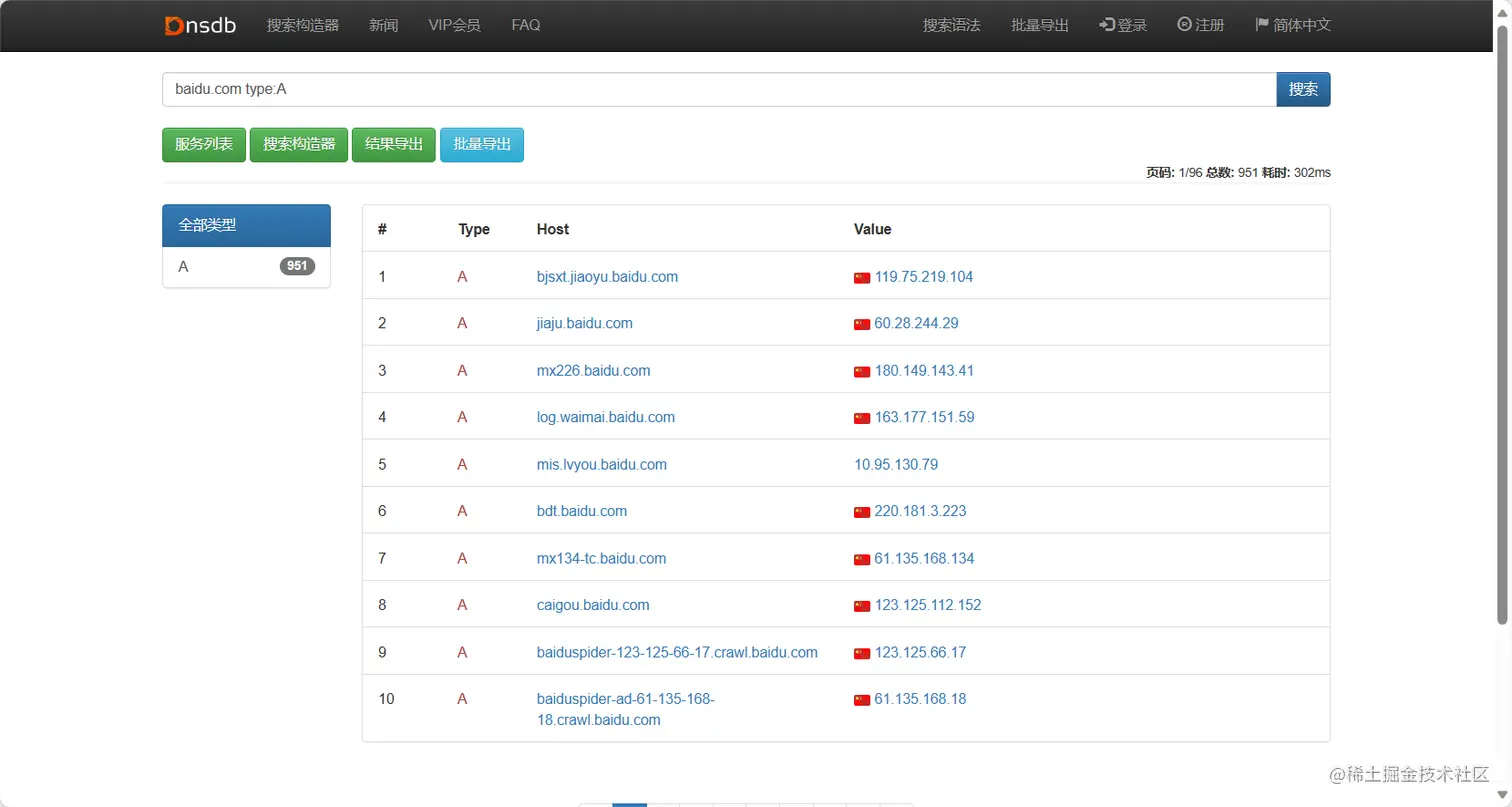1512x807 pixels.
Task: Click IP value 60.28.244.29
Action: (917, 323)
